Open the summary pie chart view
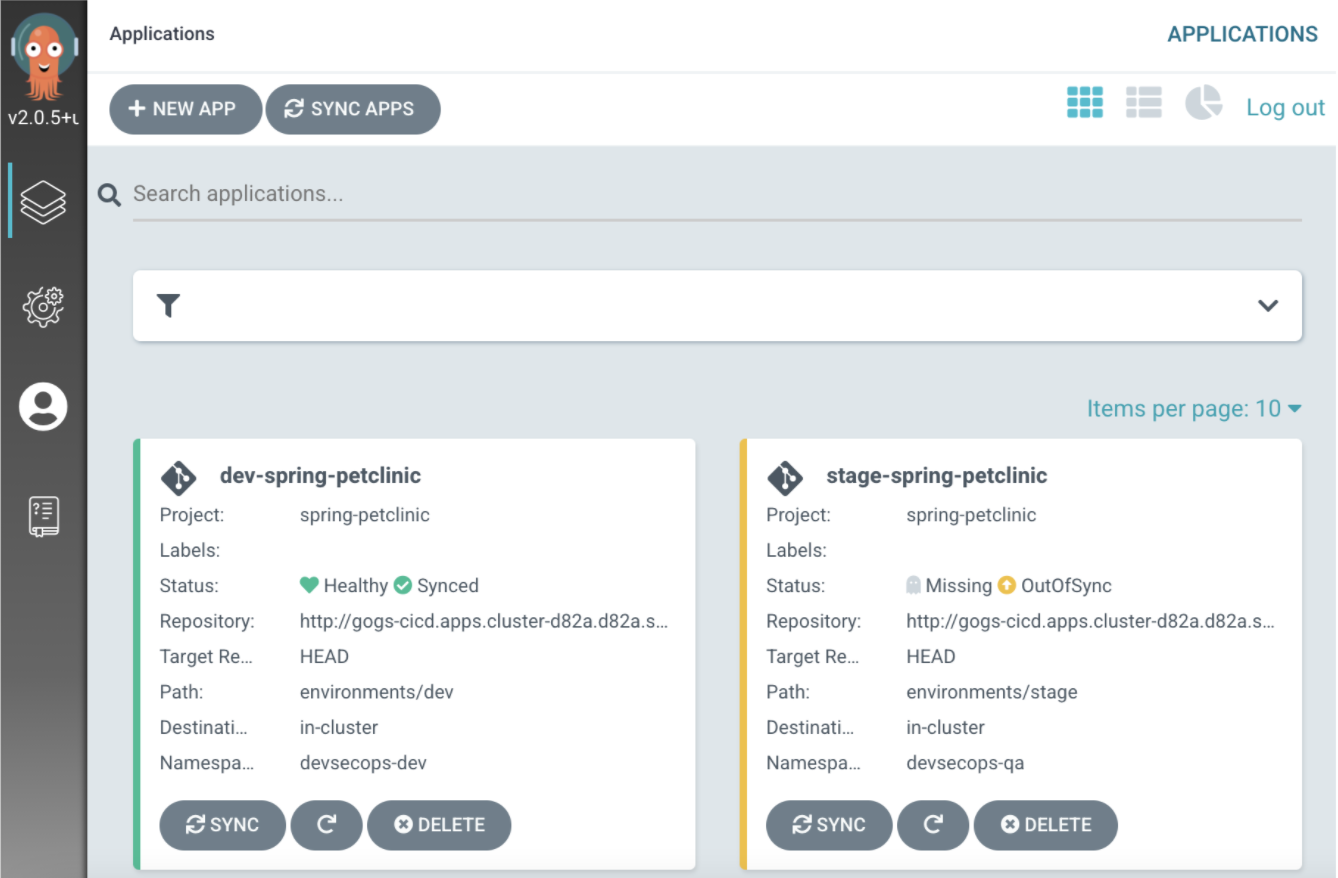 point(1203,102)
